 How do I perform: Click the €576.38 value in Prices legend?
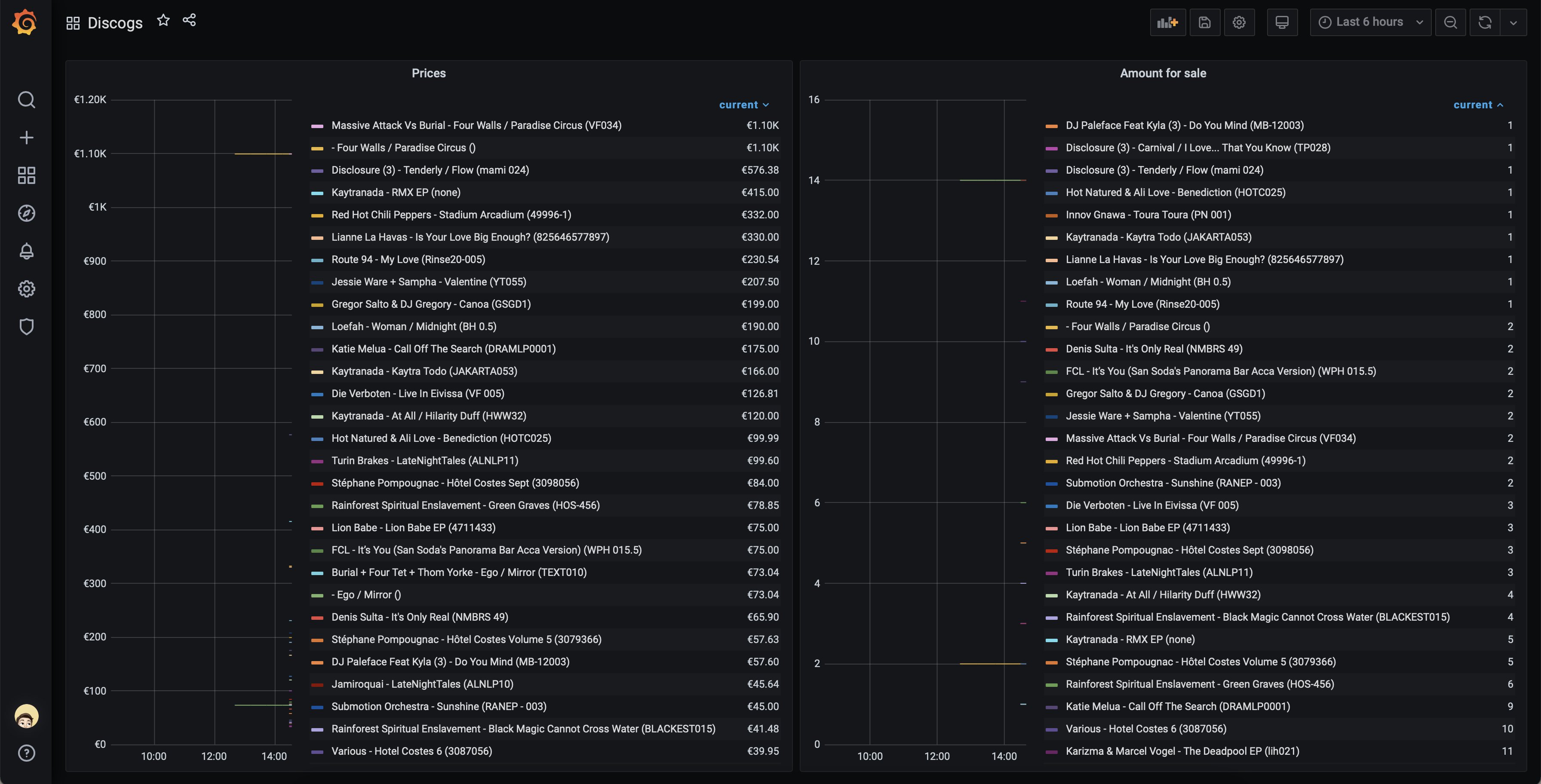click(760, 171)
